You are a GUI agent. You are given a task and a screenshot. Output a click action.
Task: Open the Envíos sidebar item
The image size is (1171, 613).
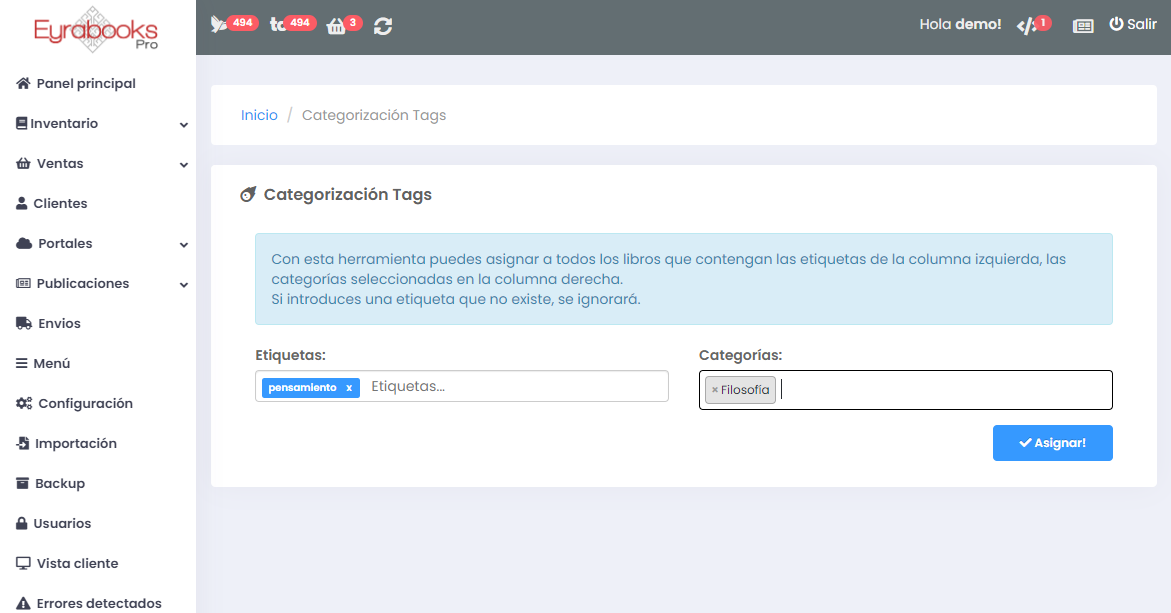(x=59, y=324)
